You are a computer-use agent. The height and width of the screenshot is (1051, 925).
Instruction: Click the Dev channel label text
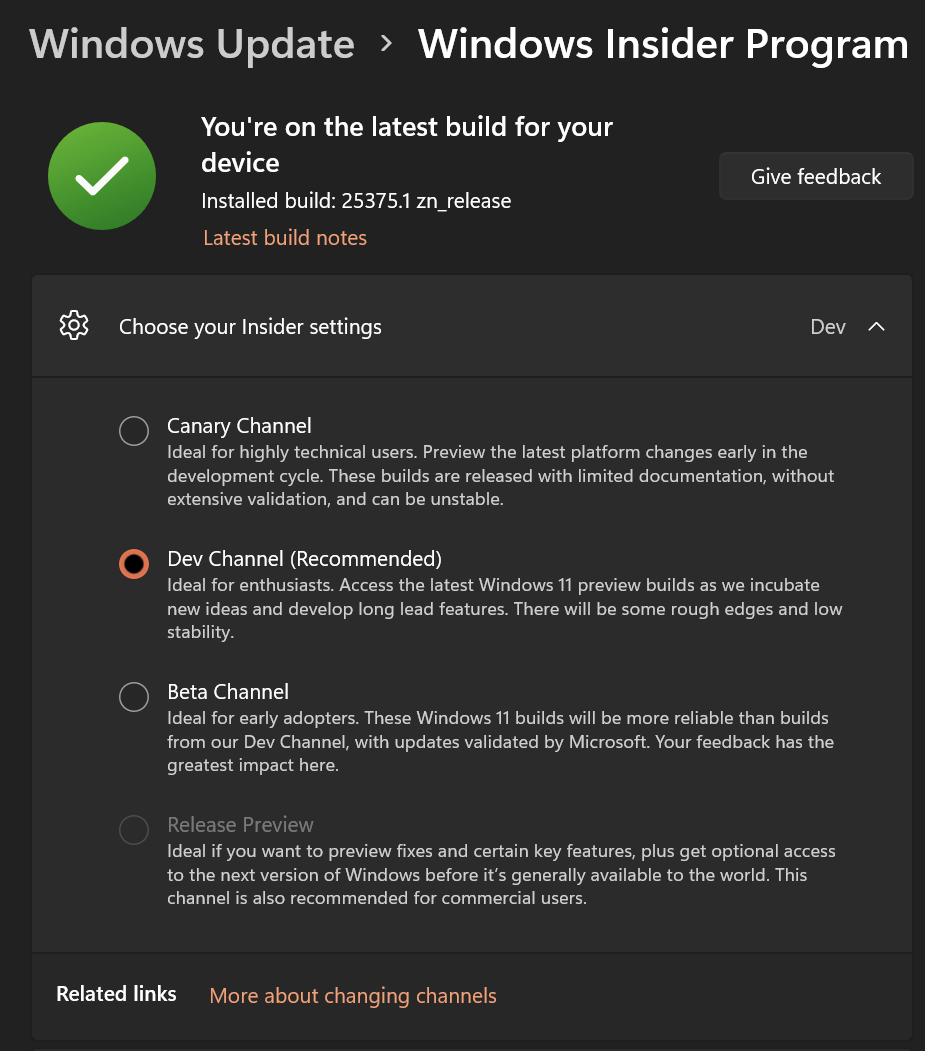pyautogui.click(x=829, y=326)
